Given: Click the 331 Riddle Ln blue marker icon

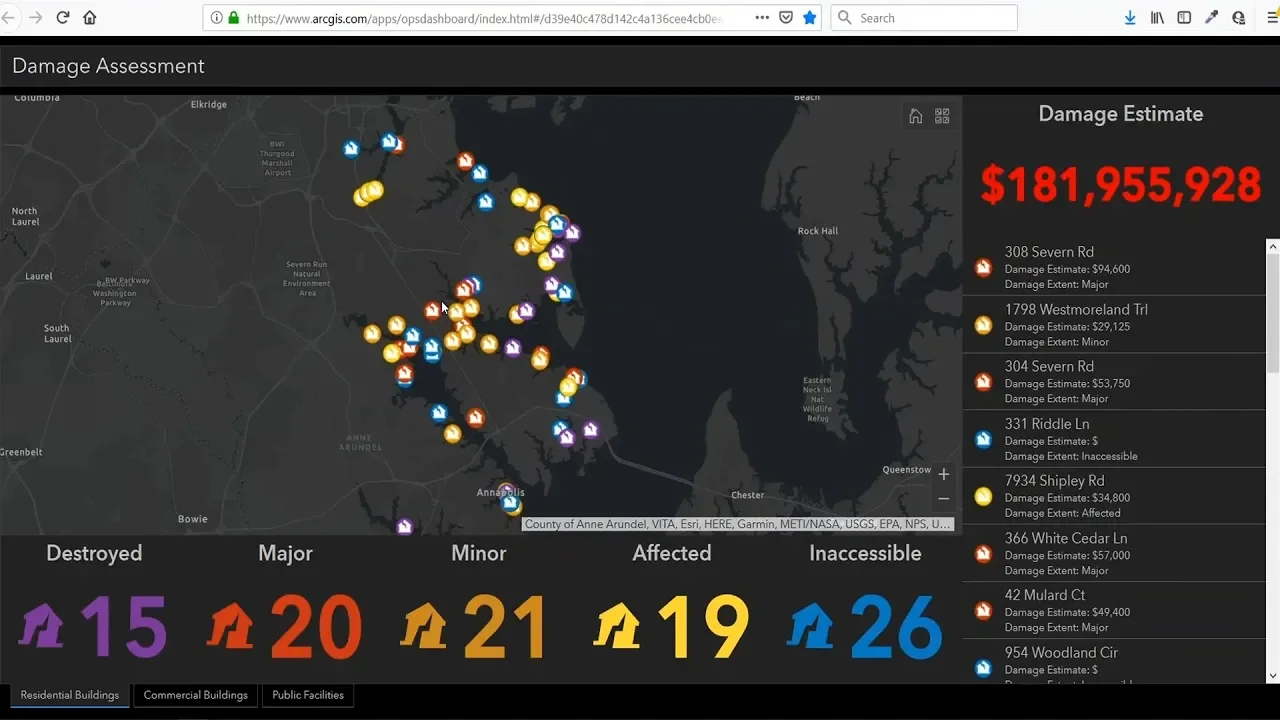Looking at the screenshot, I should (x=983, y=439).
